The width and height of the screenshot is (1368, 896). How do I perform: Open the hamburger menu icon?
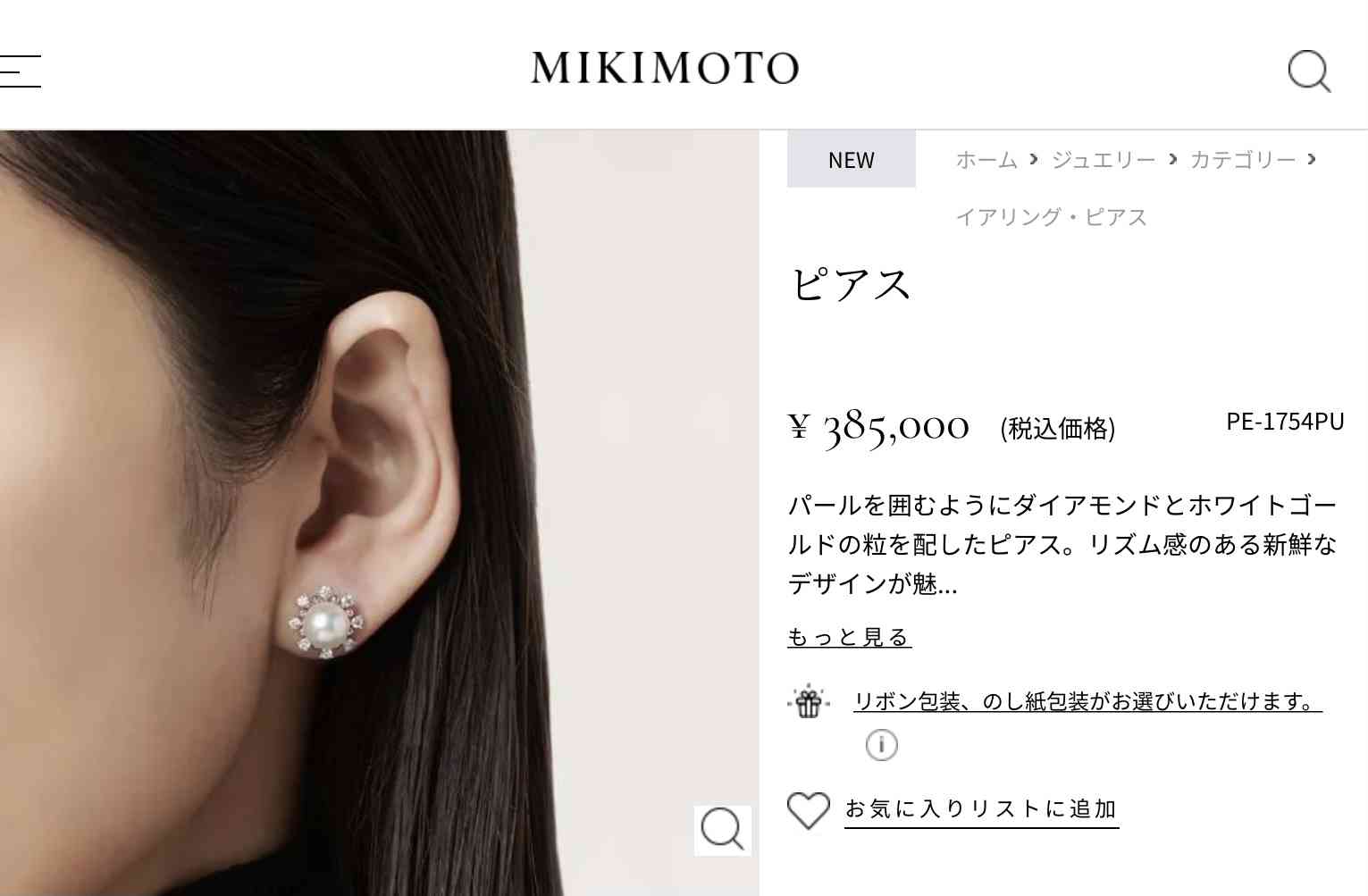click(20, 71)
